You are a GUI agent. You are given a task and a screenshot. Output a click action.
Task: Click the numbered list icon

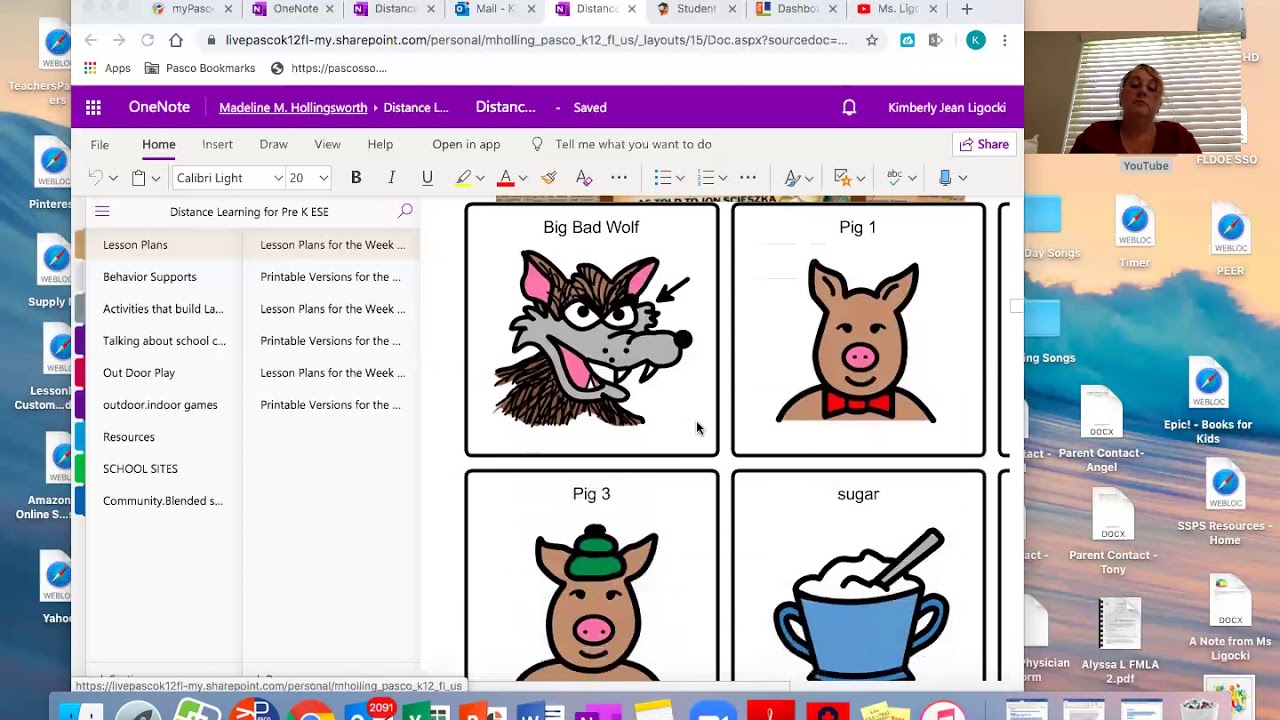click(x=706, y=178)
